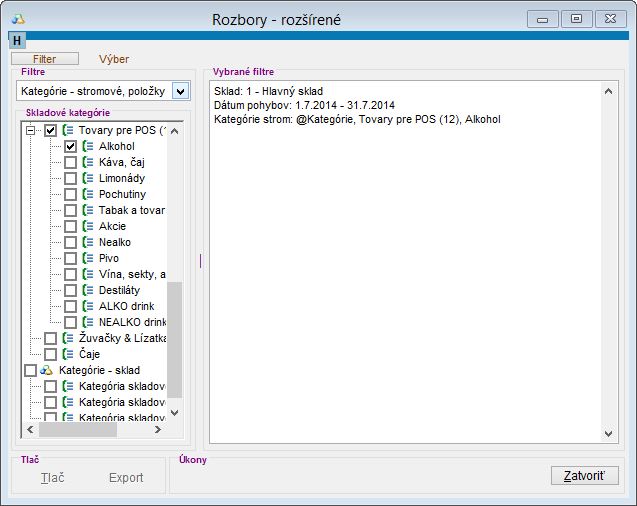Check the Káva, čaj category checkbox
Image resolution: width=637 pixels, height=506 pixels.
[x=70, y=162]
